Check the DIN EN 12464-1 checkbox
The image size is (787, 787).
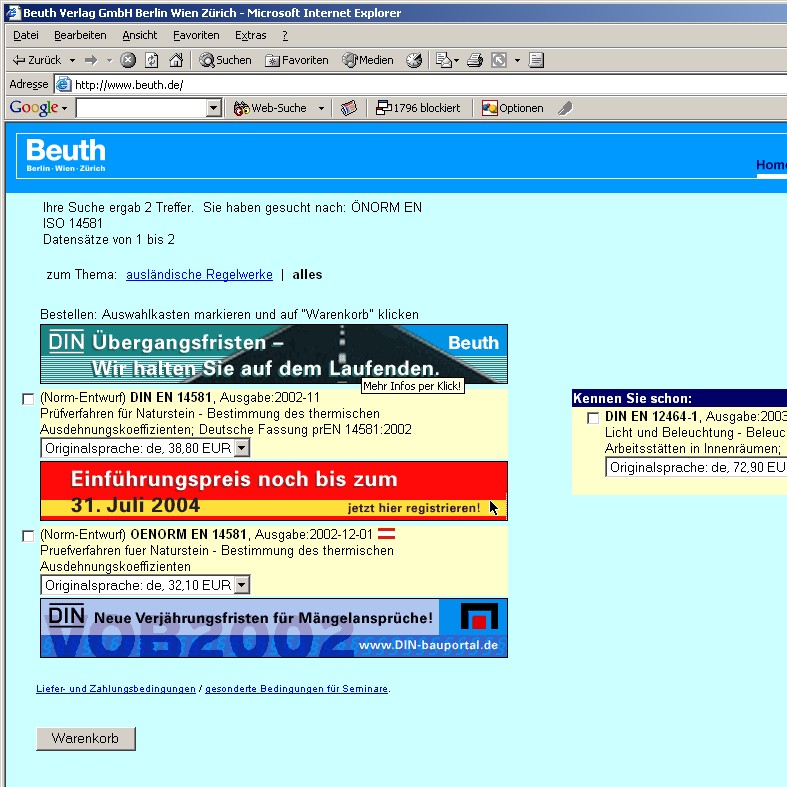593,418
